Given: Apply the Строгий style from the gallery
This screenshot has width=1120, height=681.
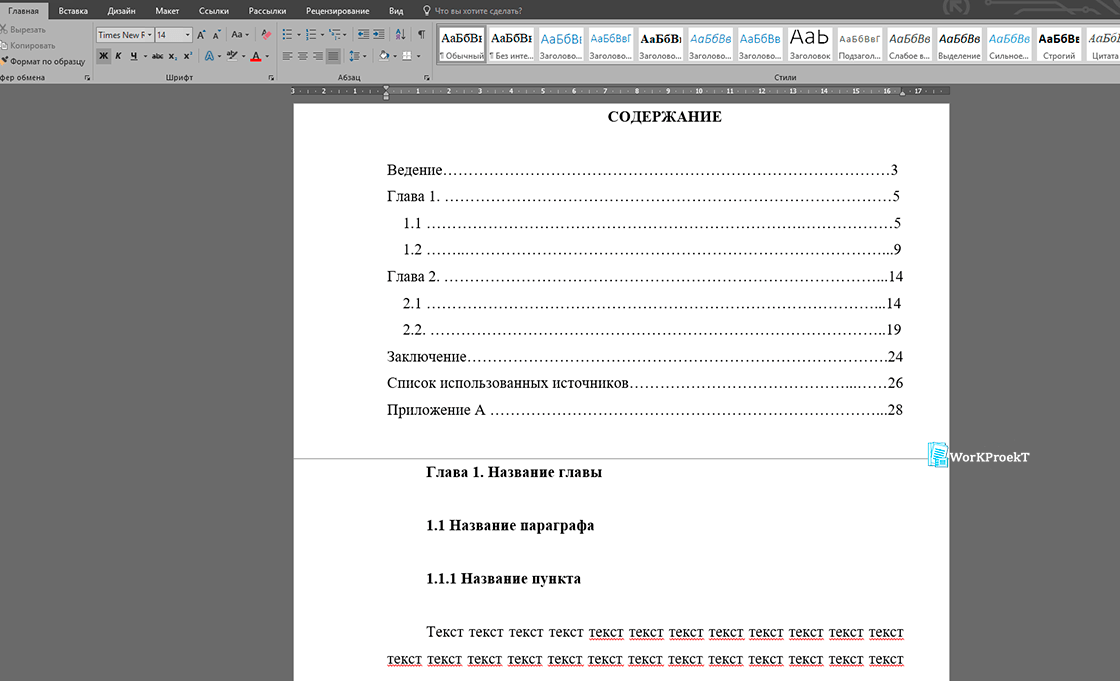Looking at the screenshot, I should [x=1059, y=43].
